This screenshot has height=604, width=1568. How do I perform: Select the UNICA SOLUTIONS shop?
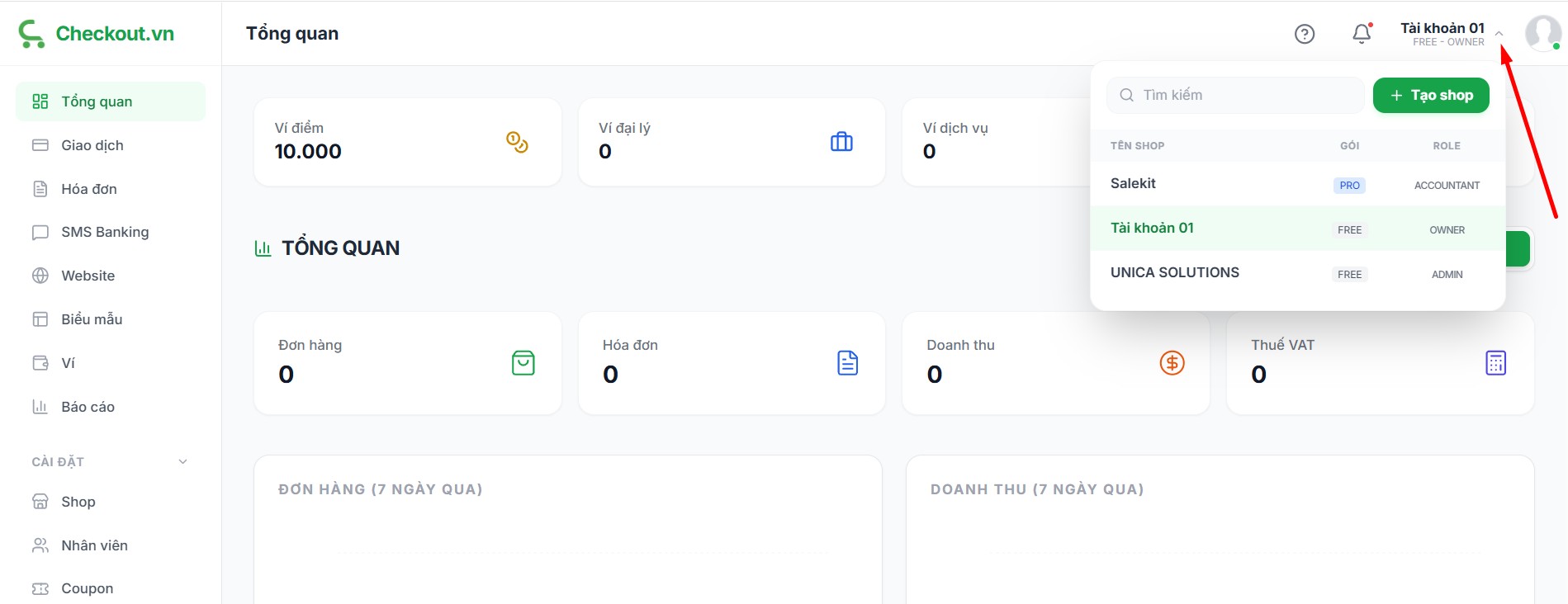click(1174, 273)
